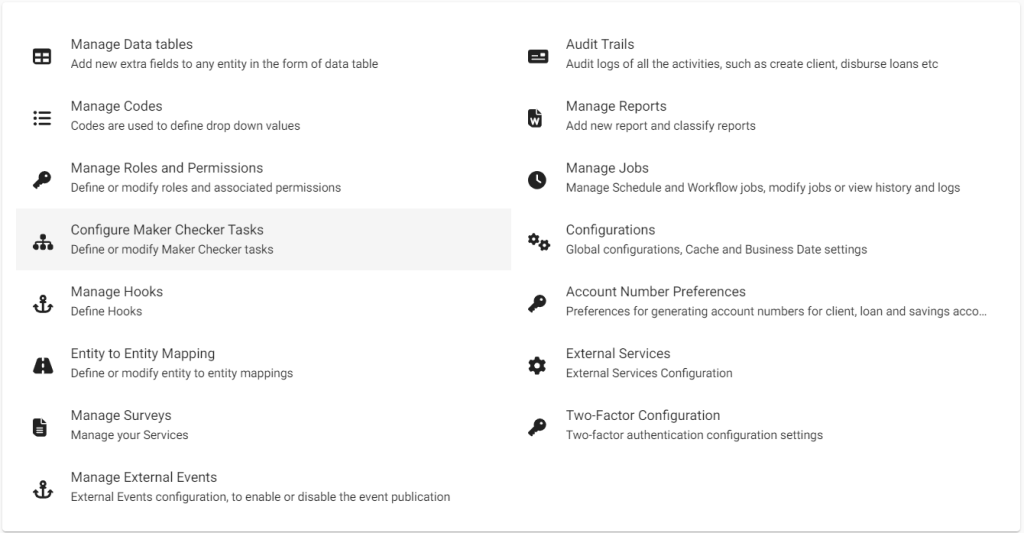Open Configure Maker Checker Tasks
1024x533 pixels.
point(167,230)
